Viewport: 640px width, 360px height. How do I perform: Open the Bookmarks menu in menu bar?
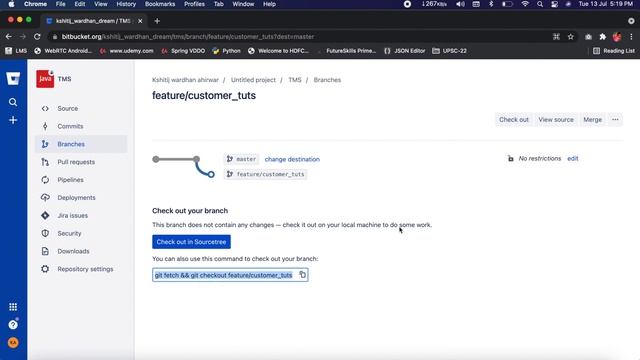click(x=160, y=4)
